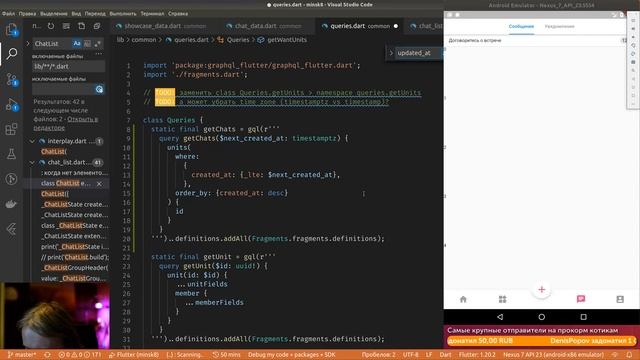Open the Вид menu
The height and width of the screenshot is (360, 640).
[76, 13]
